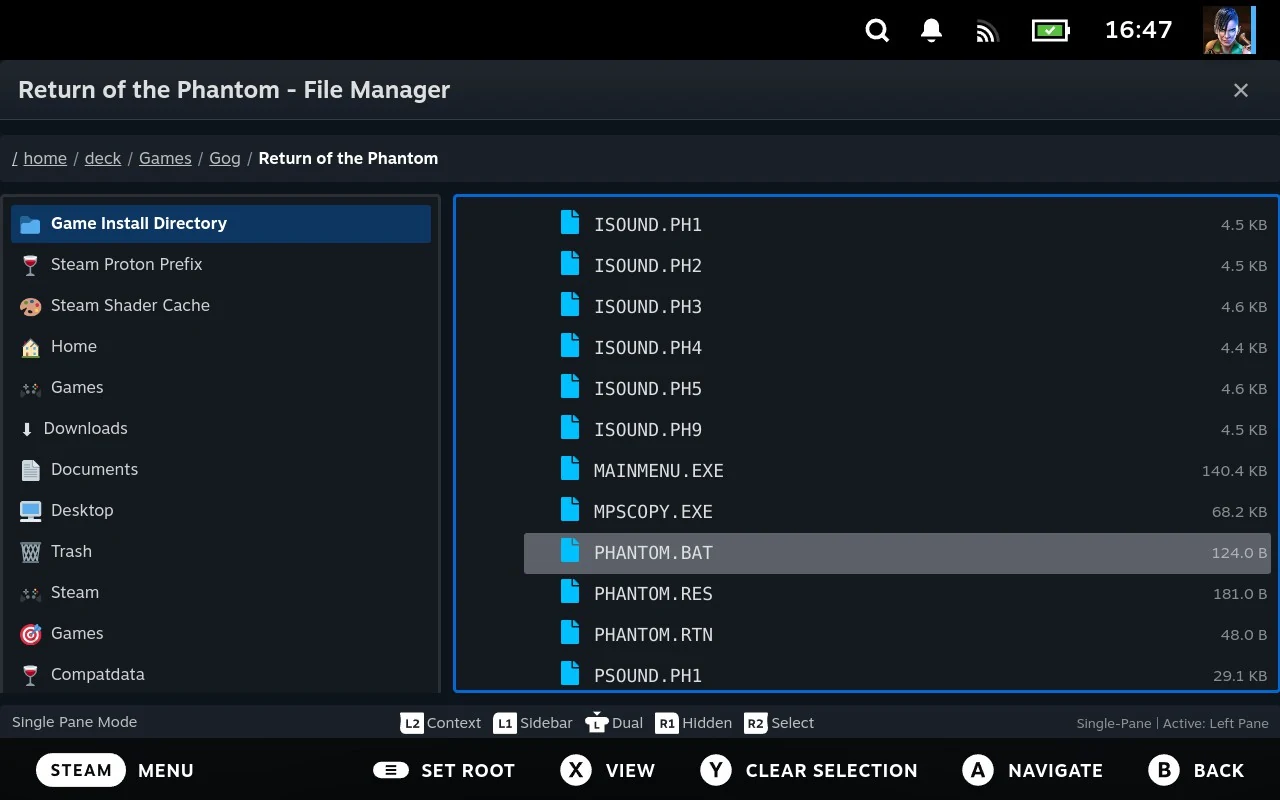
Task: Open notifications bell icon
Action: [931, 30]
